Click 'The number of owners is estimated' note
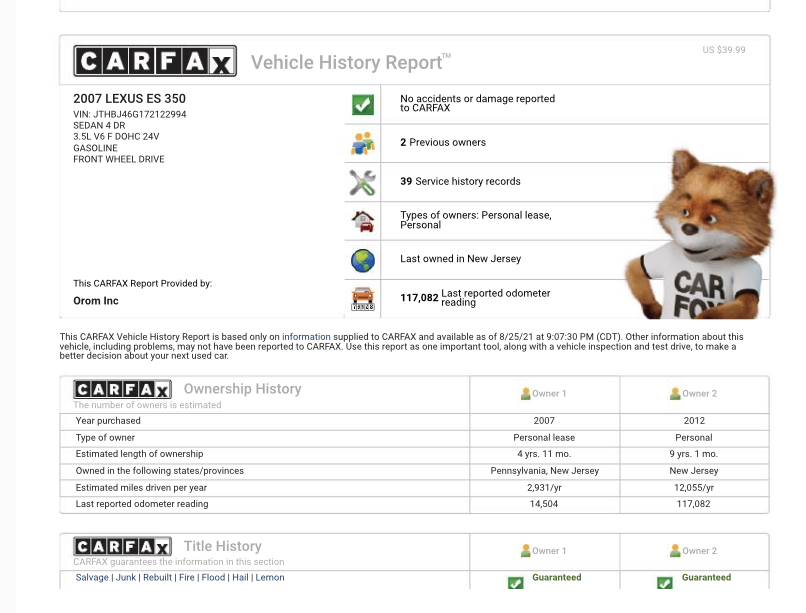The width and height of the screenshot is (806, 613). (x=148, y=405)
